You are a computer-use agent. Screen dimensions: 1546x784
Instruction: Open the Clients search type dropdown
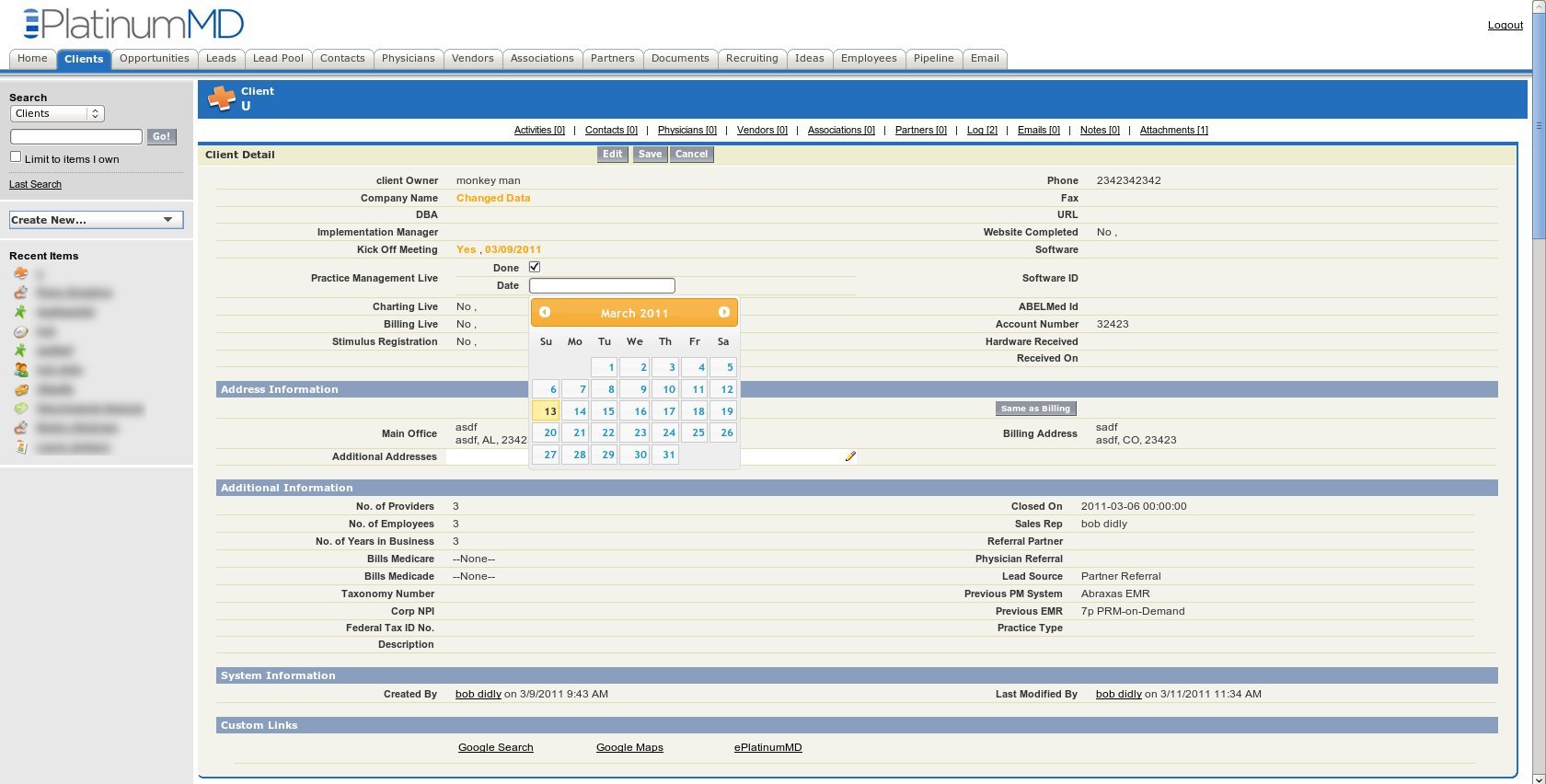point(57,114)
